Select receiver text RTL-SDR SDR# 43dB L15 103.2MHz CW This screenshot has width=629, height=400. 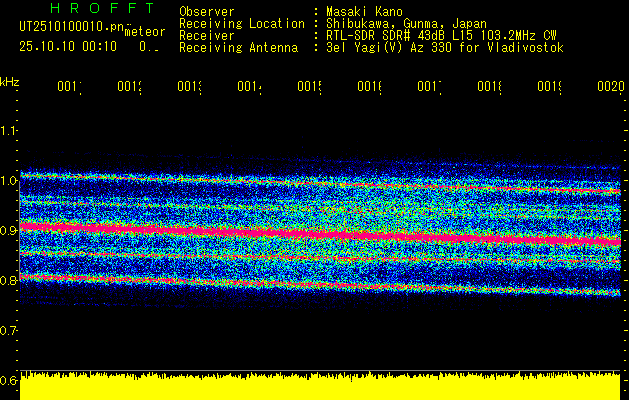tap(441, 36)
